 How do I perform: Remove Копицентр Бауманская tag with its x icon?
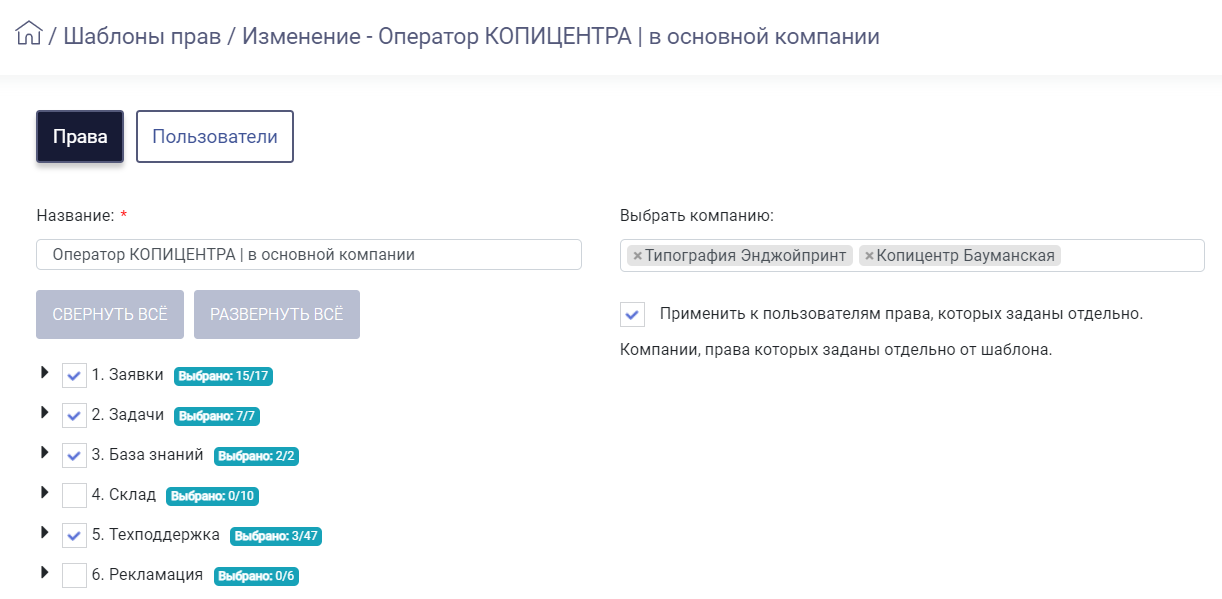869,256
